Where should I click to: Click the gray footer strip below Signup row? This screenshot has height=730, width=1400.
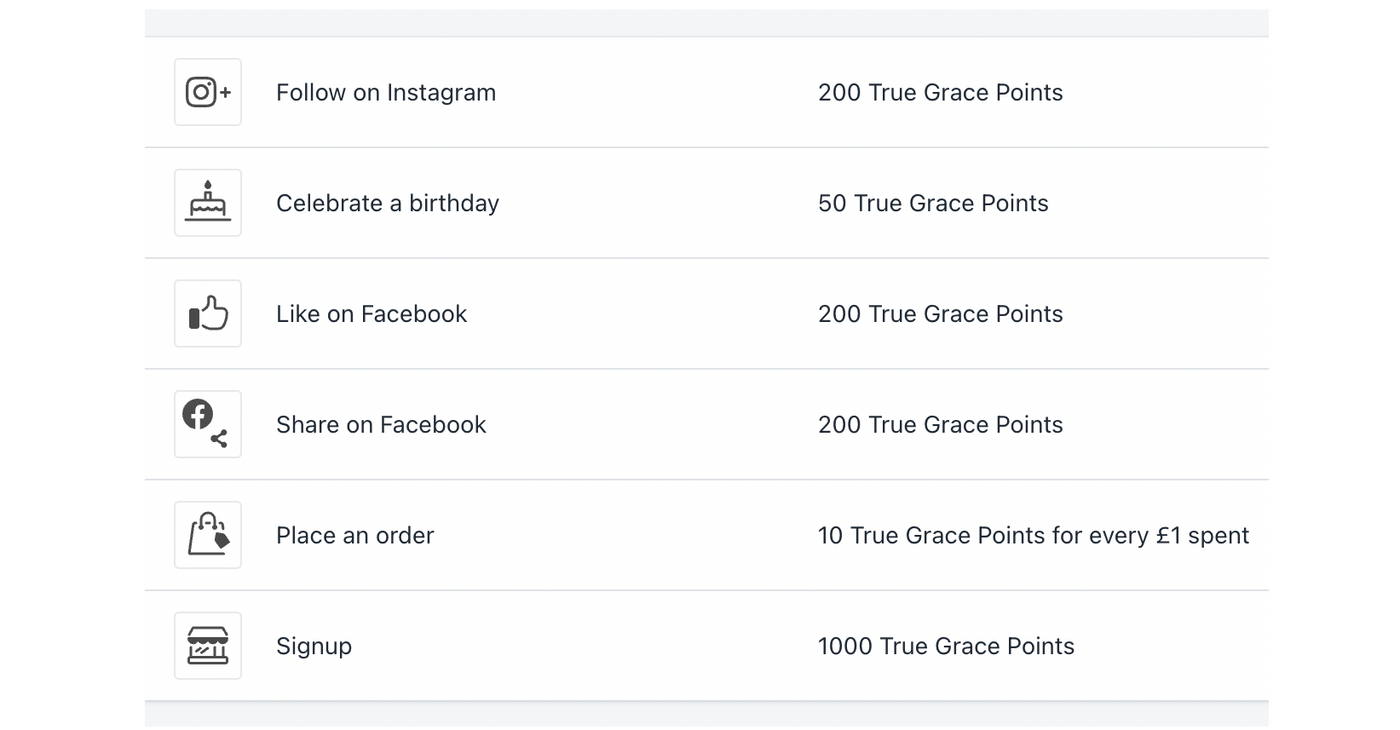[706, 714]
